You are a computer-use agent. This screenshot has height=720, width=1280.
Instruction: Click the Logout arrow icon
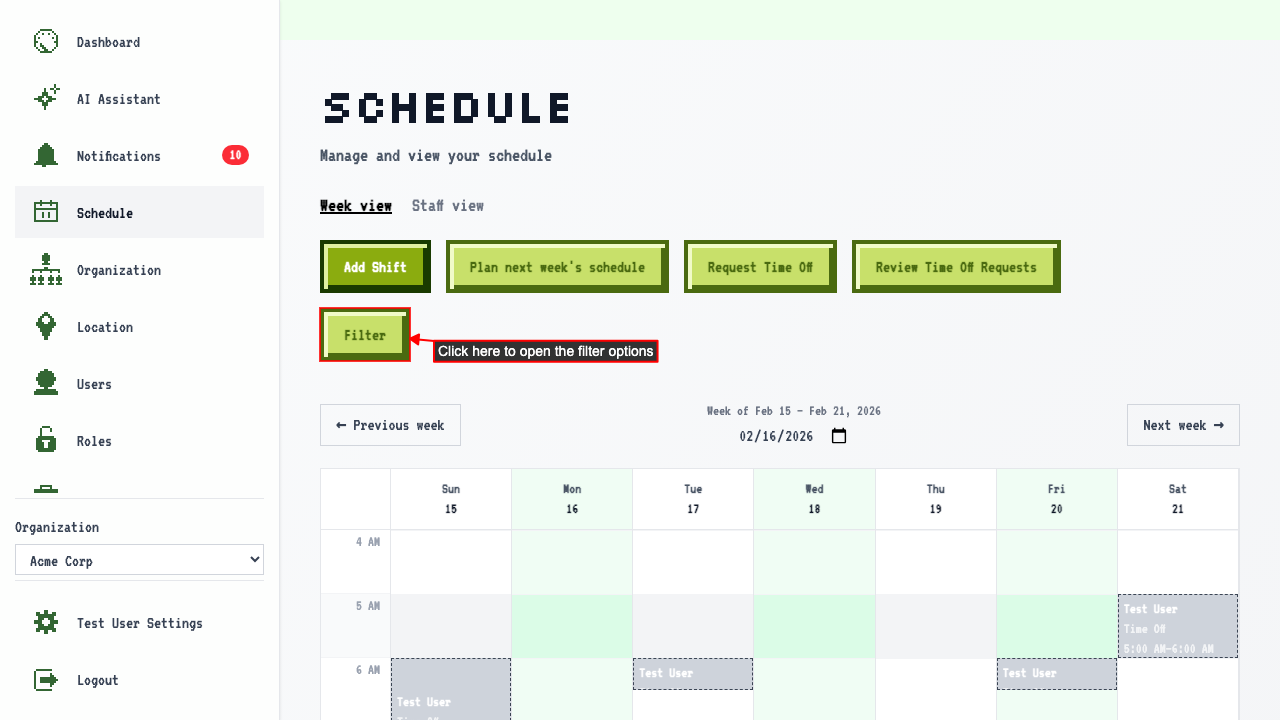(x=46, y=679)
